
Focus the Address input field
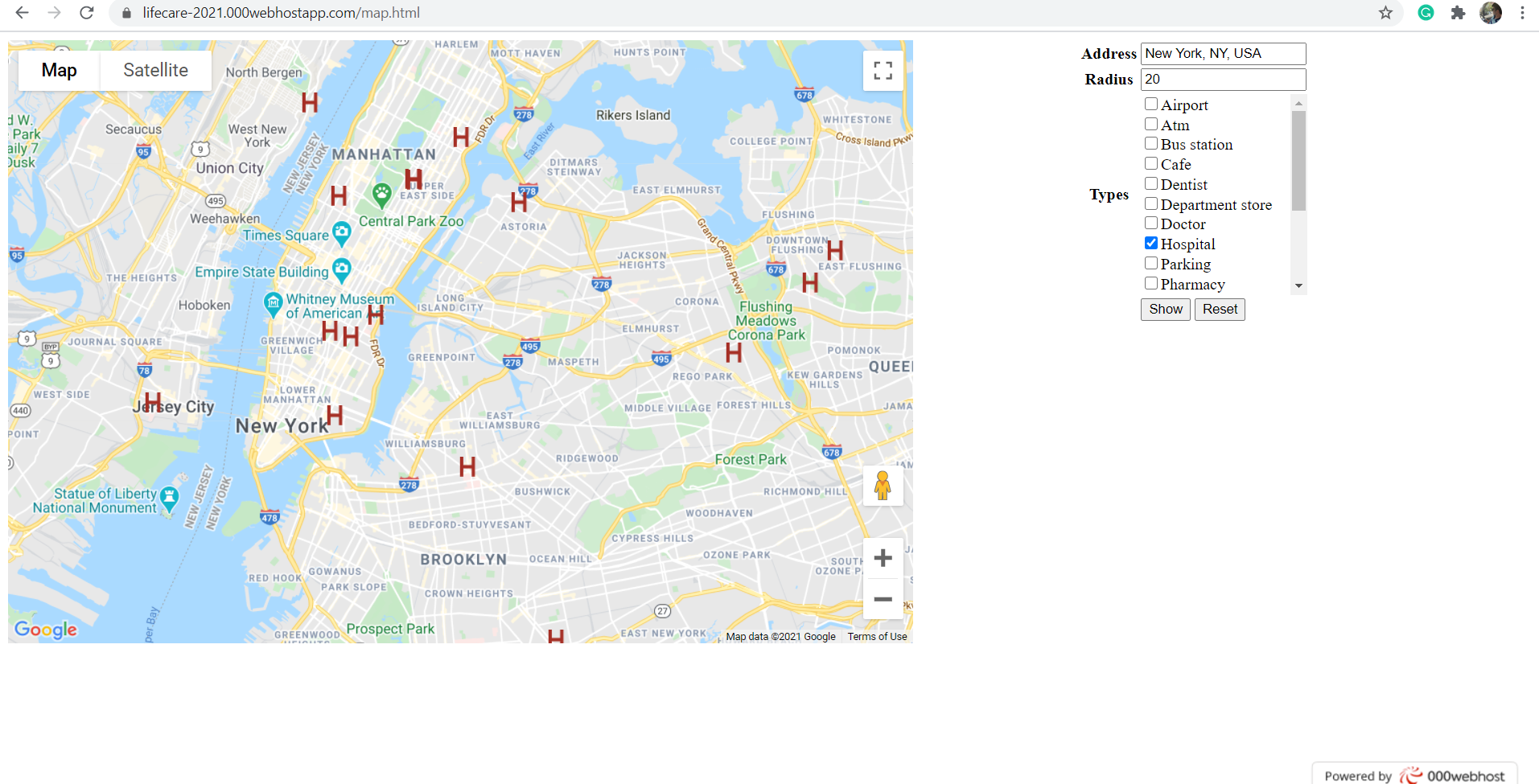pyautogui.click(x=1223, y=54)
